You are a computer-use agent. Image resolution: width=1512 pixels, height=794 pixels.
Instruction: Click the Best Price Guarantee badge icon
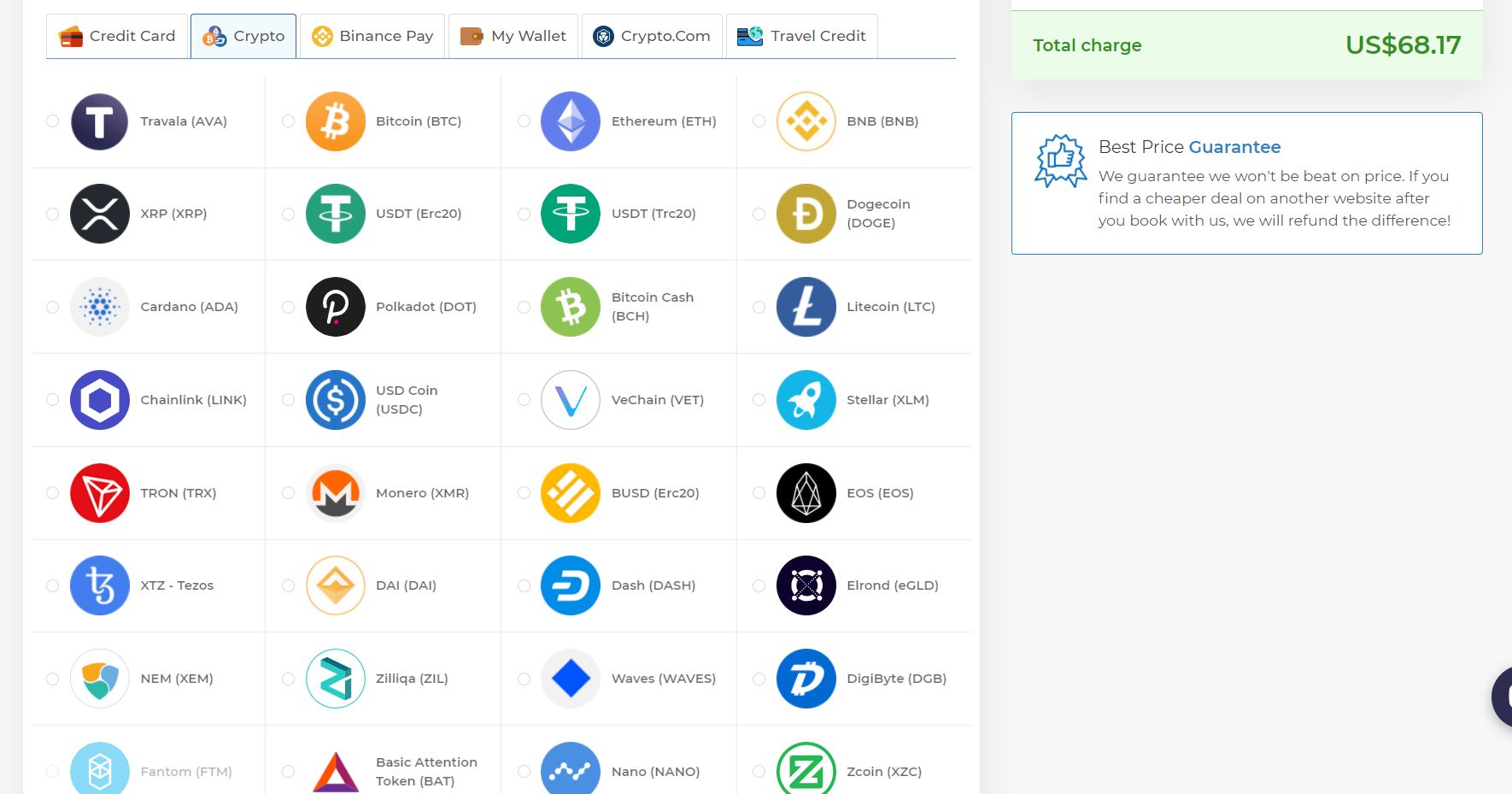coord(1060,161)
